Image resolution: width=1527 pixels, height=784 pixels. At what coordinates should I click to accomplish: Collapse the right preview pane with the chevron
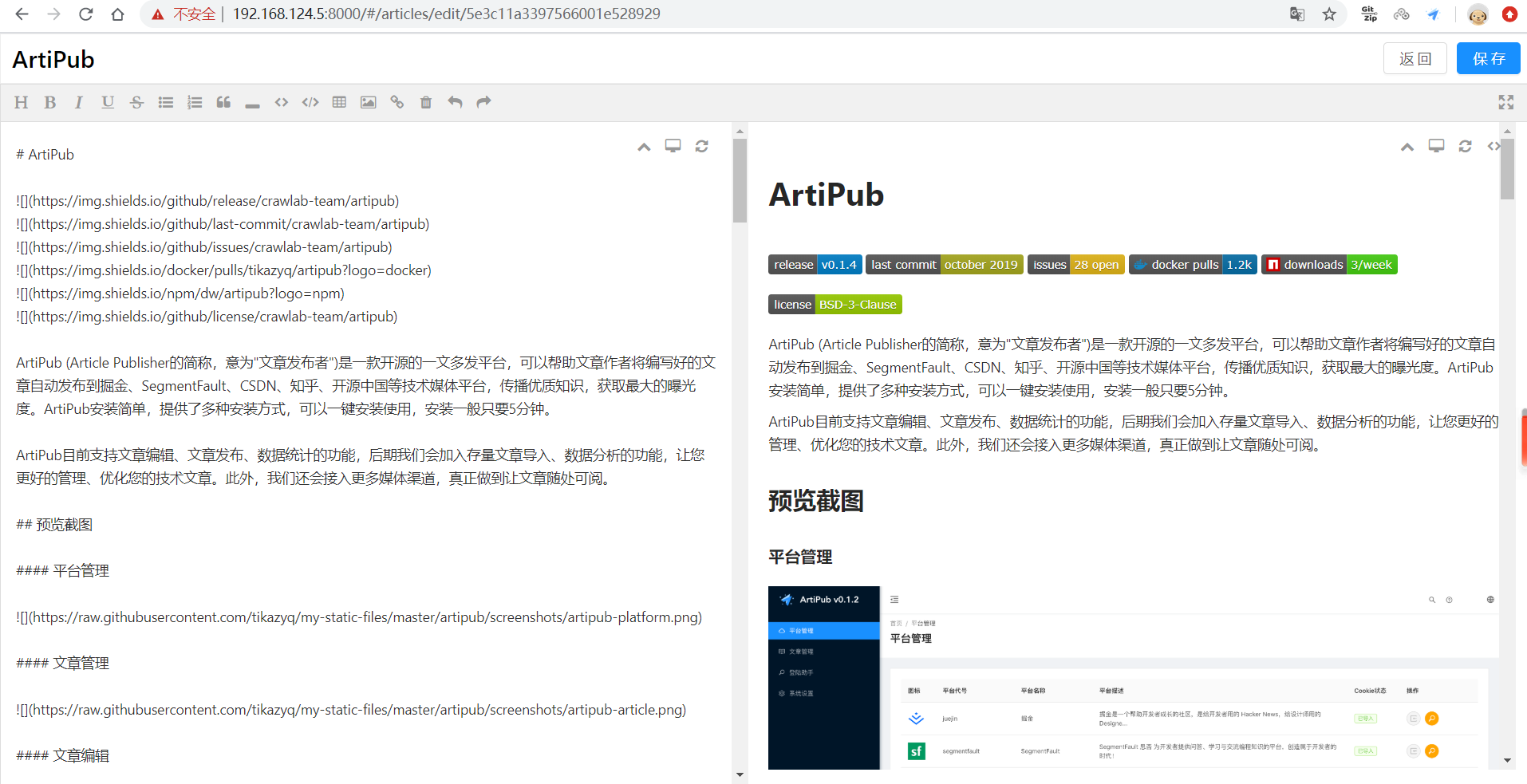point(1407,147)
